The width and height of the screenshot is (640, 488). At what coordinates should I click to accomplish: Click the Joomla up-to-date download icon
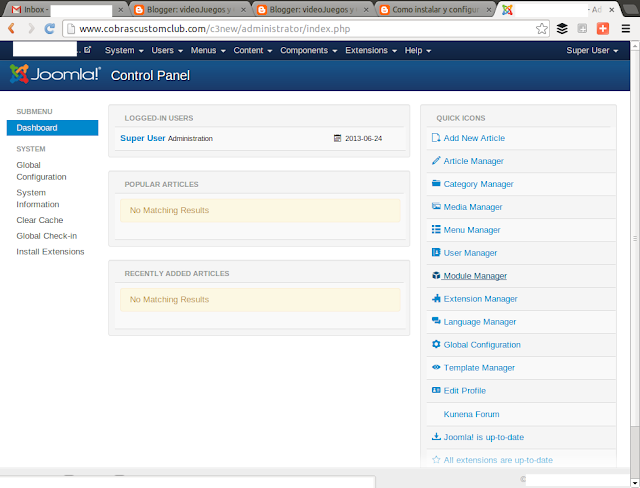tap(436, 437)
